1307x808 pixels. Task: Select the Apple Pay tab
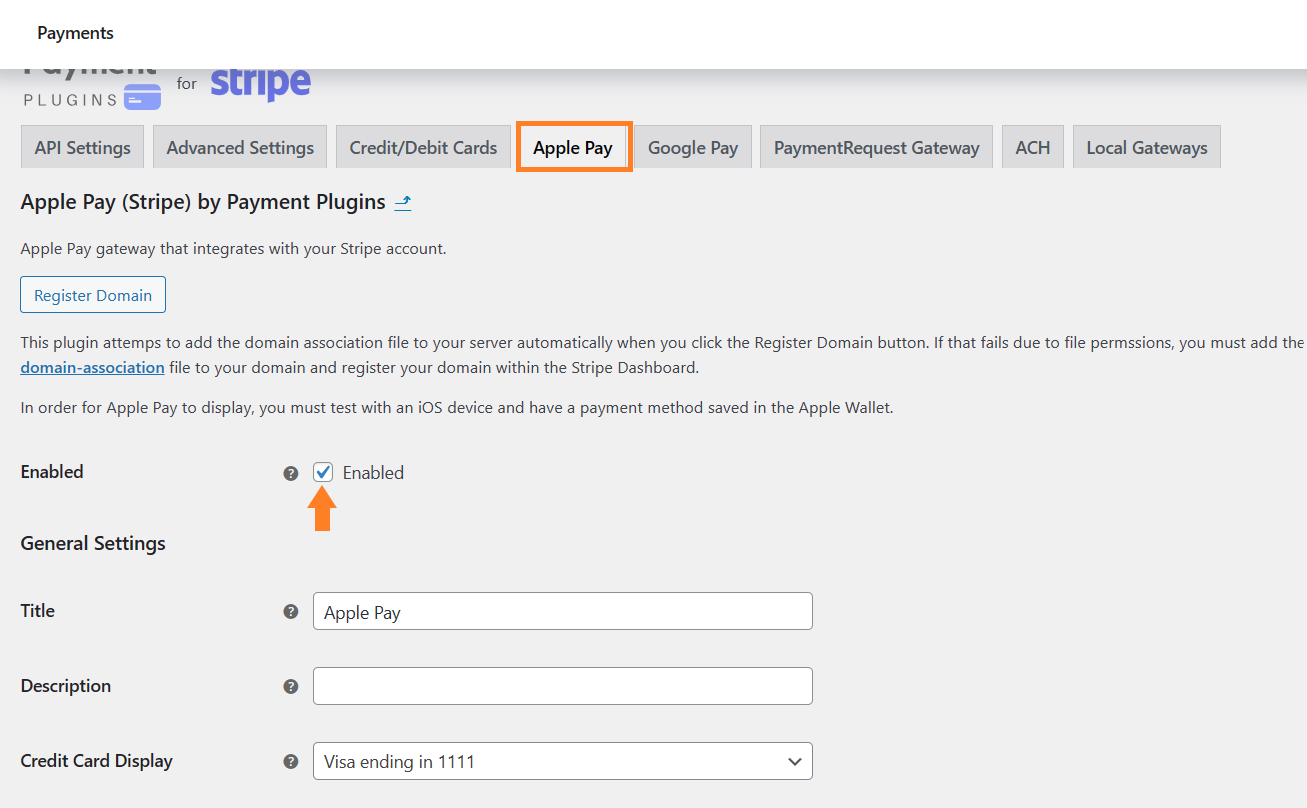point(573,147)
